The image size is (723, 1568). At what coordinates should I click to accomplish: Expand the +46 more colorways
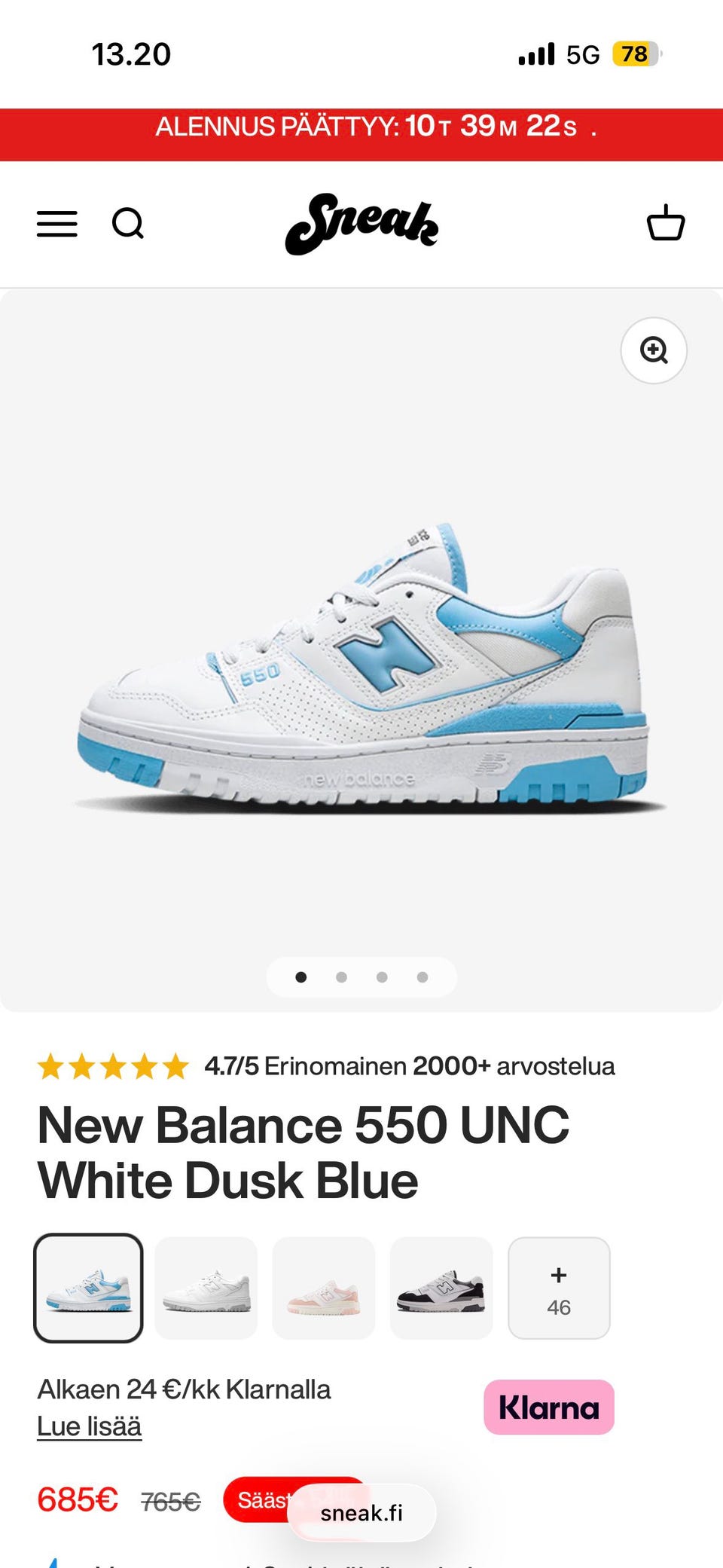559,1288
